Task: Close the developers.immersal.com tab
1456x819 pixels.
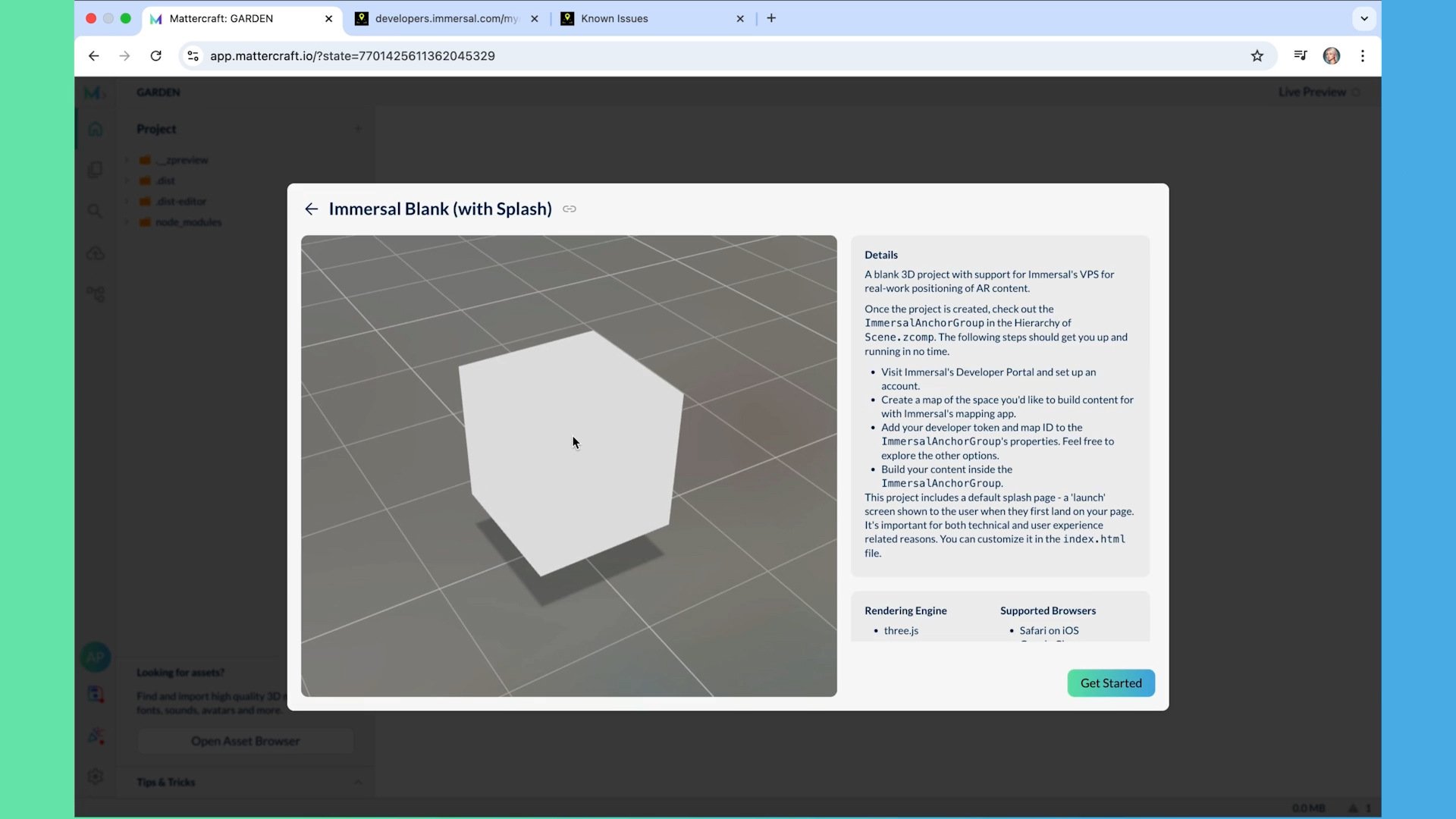Action: click(x=535, y=19)
